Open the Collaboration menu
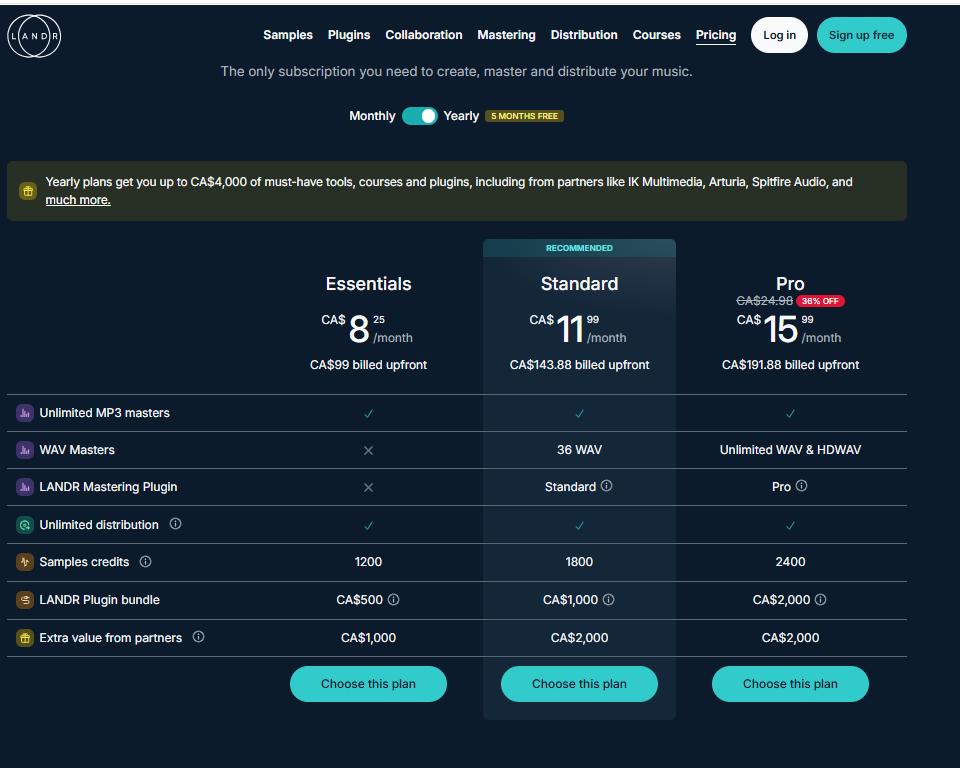Screen dimensions: 960x768 (x=424, y=35)
